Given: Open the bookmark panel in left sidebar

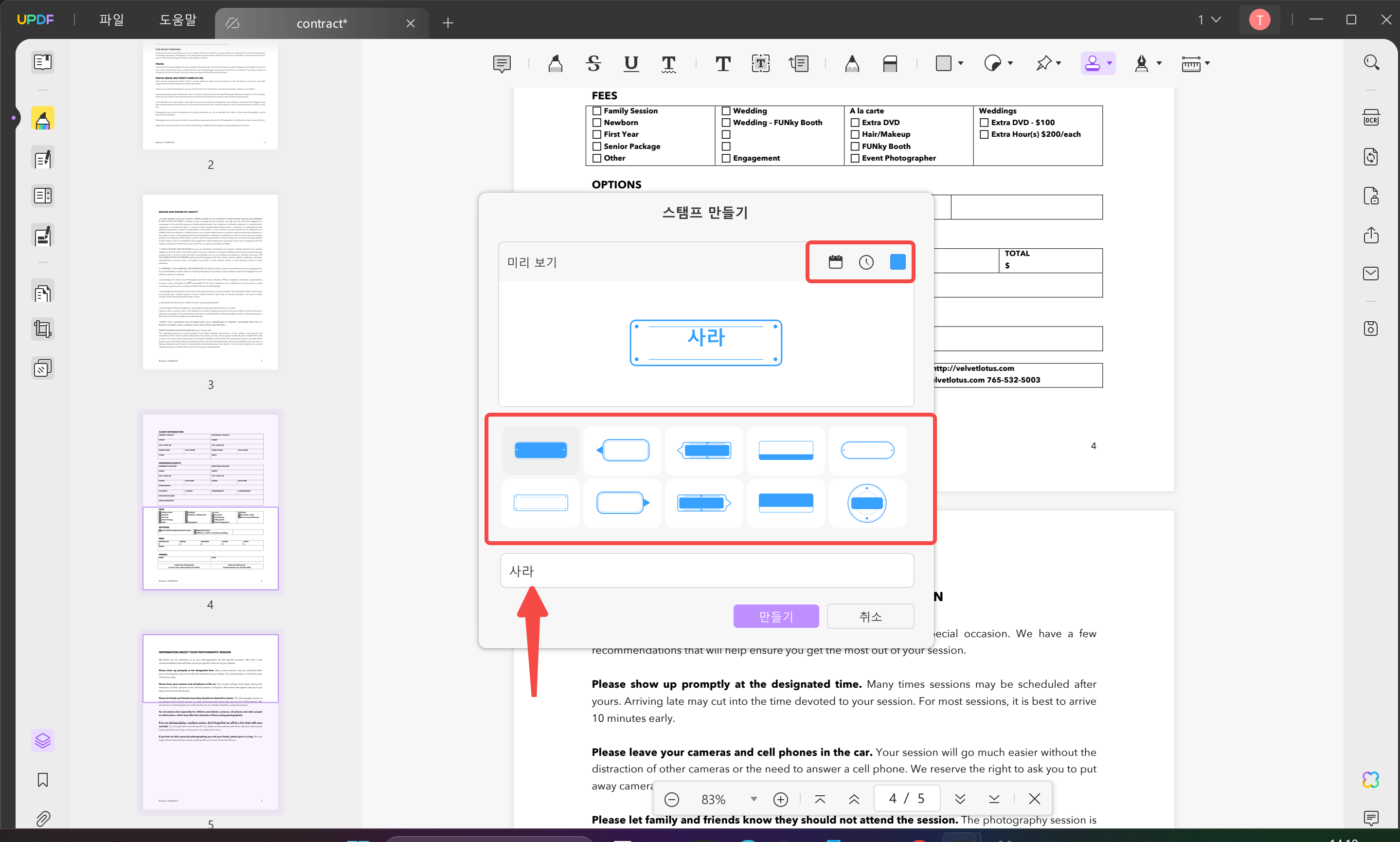Looking at the screenshot, I should pos(42,780).
